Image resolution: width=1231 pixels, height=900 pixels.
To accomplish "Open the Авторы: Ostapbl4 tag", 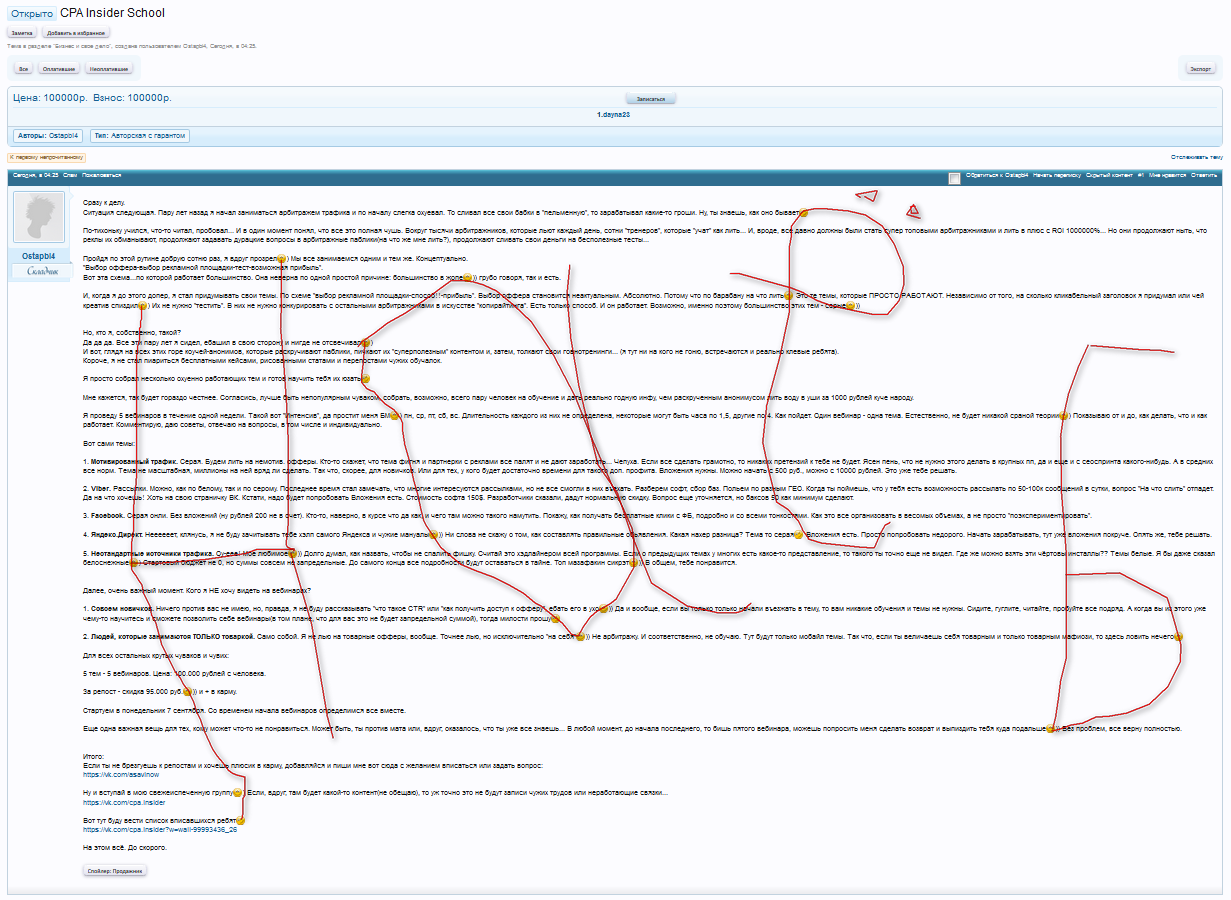I will pos(49,136).
